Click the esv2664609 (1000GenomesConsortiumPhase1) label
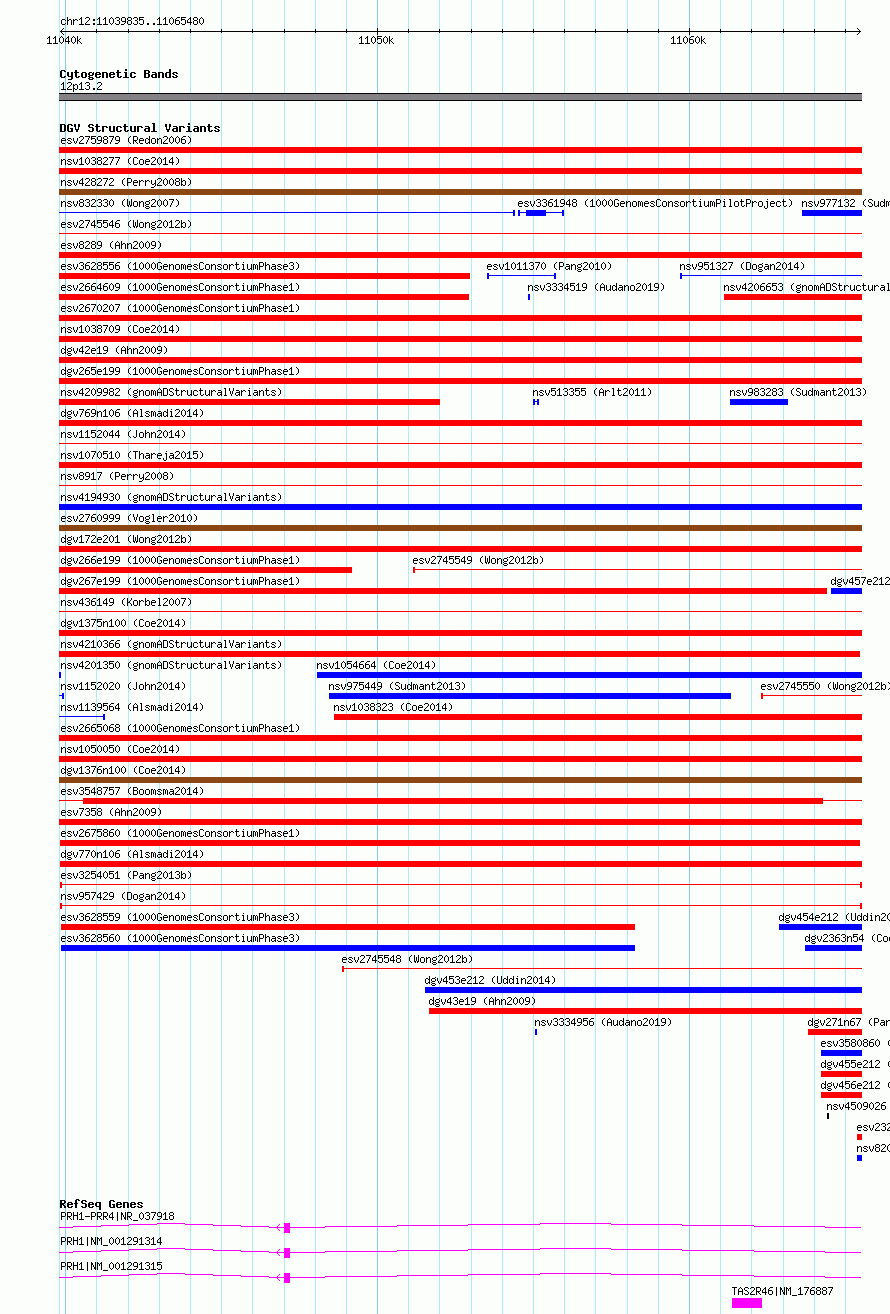Viewport: 890px width, 1314px height. tap(180, 287)
